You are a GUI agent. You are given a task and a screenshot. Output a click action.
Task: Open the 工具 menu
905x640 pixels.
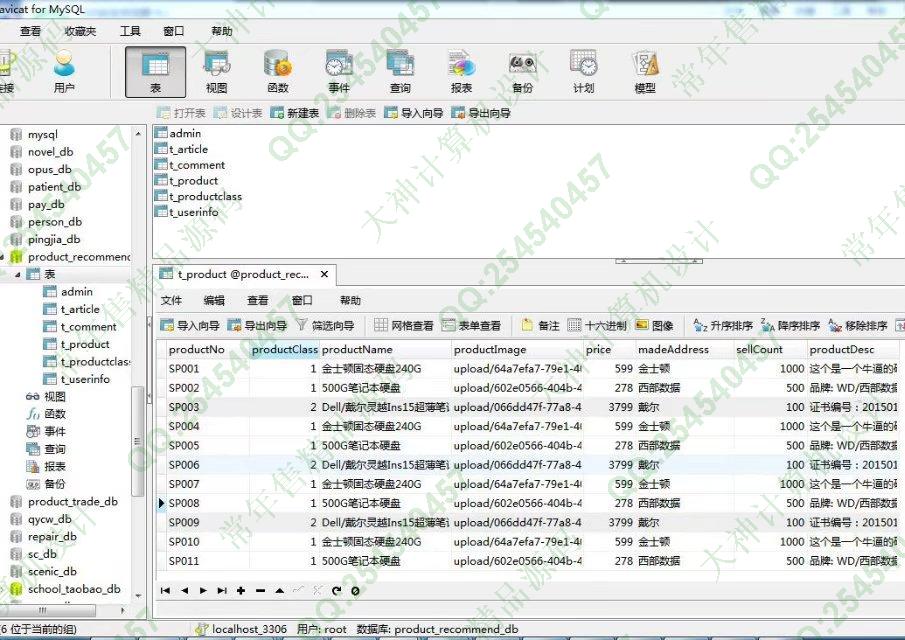[130, 31]
